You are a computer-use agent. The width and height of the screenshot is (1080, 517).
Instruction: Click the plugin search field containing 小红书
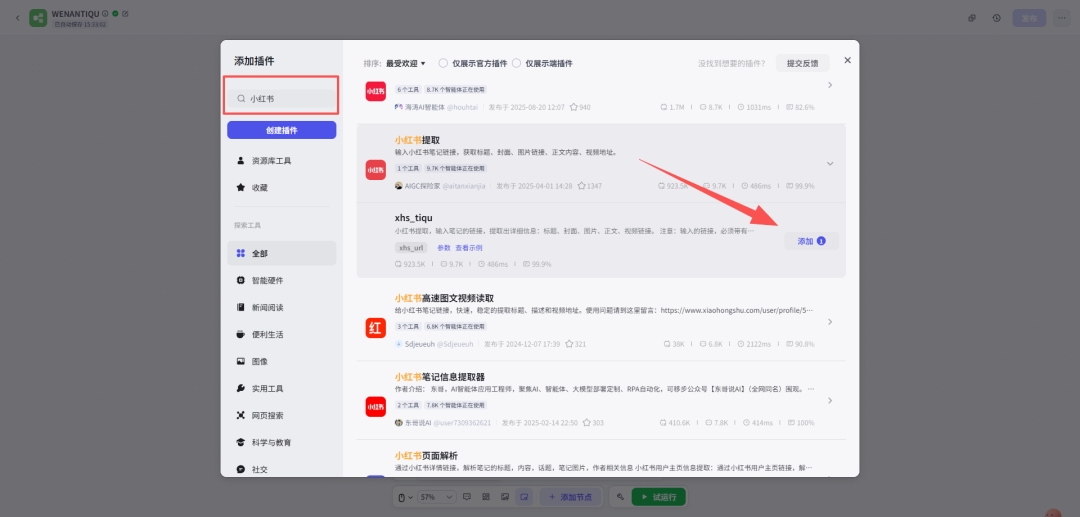click(x=282, y=99)
